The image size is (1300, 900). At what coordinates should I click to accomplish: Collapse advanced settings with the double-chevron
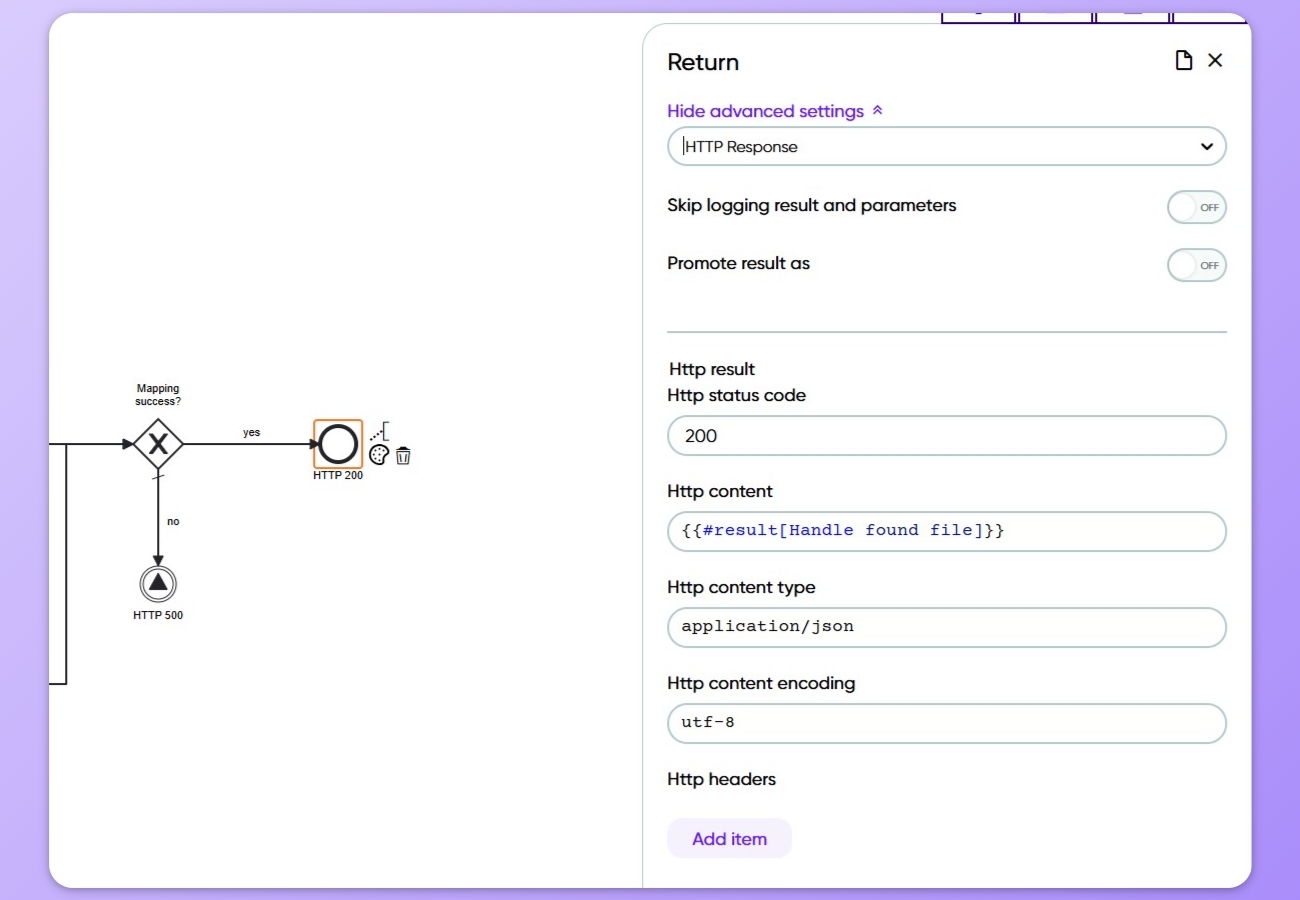point(878,110)
